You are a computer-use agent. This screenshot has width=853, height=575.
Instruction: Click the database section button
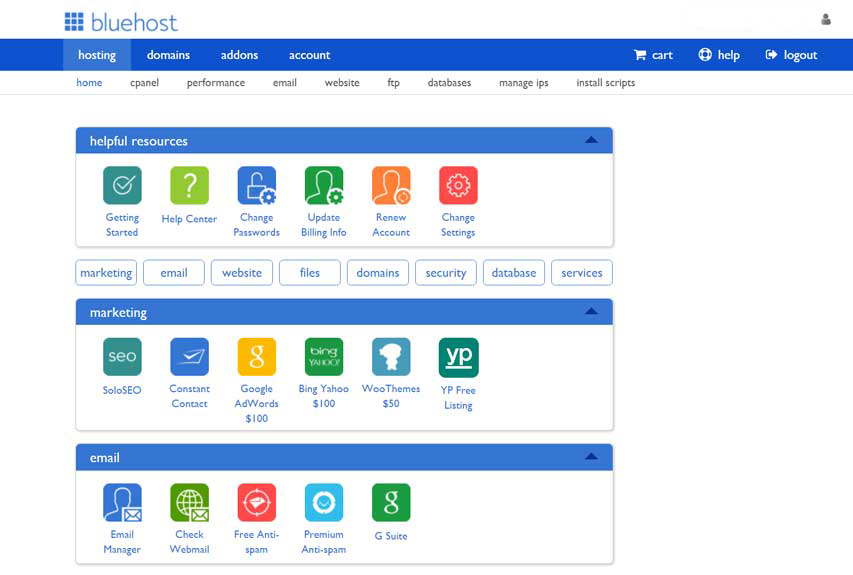(514, 273)
